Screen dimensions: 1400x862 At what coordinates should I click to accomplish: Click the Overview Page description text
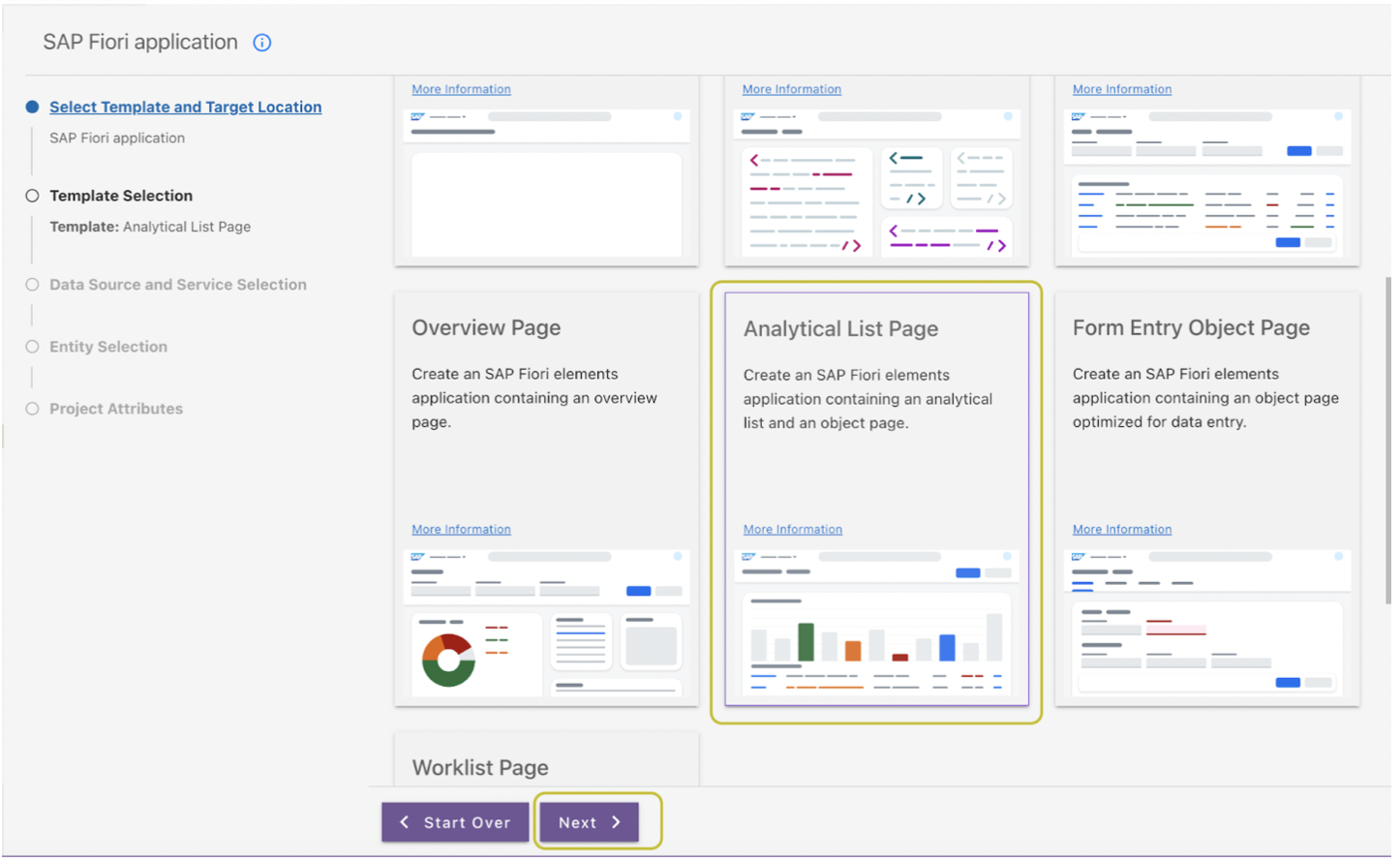click(534, 398)
